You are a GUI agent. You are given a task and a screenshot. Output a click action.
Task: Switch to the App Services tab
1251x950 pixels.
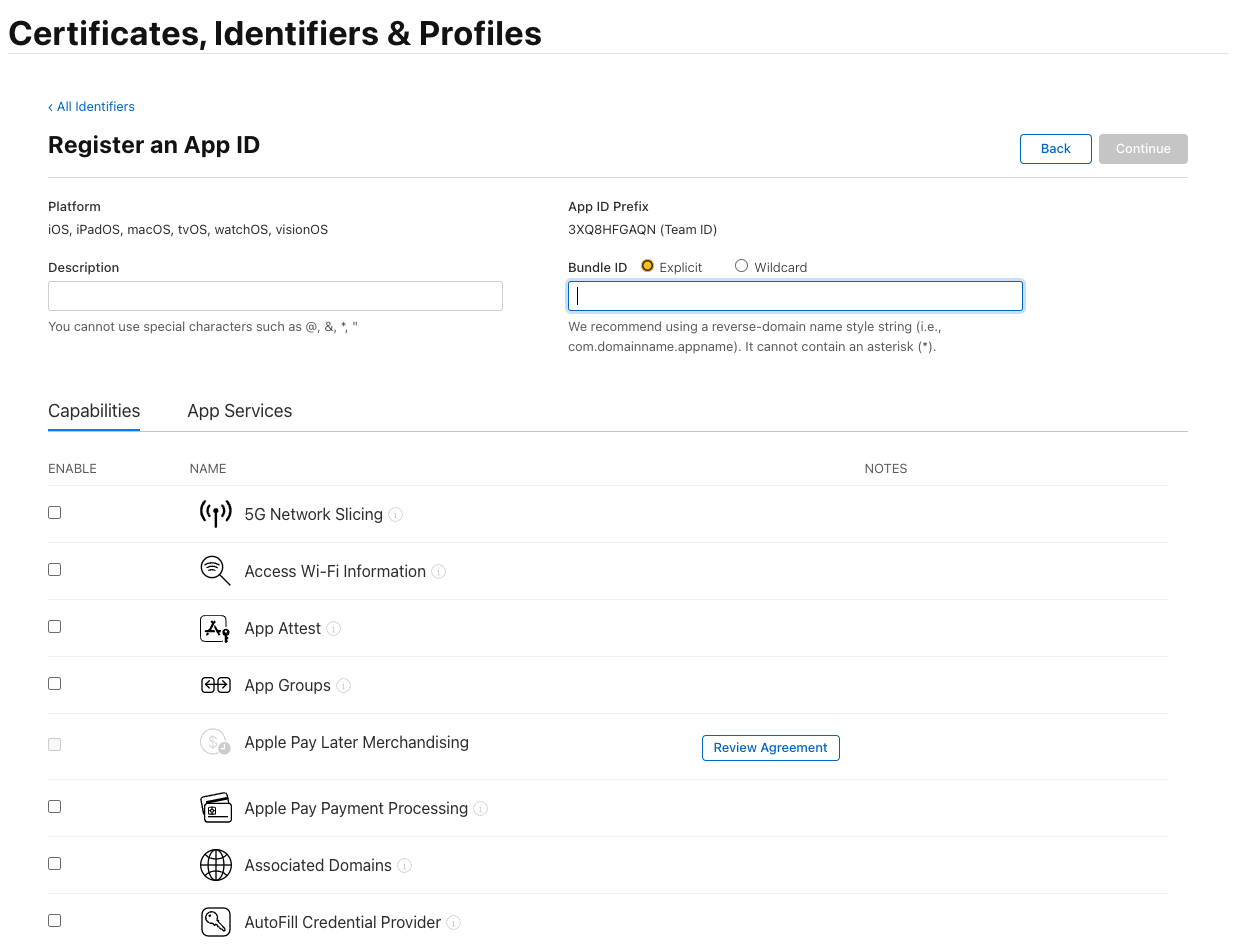coord(240,411)
